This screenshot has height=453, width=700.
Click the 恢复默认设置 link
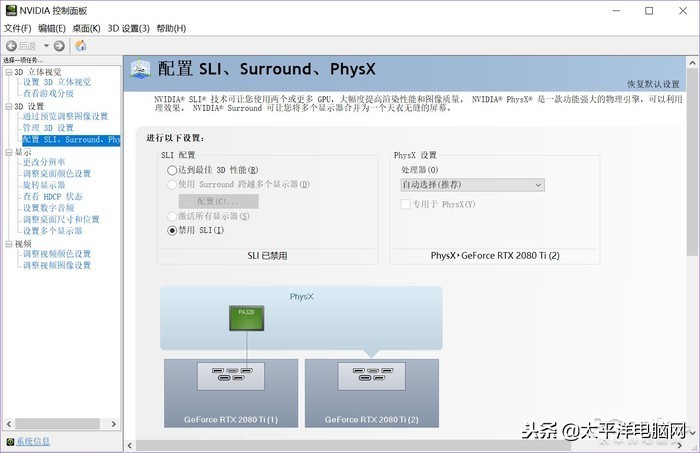(653, 84)
